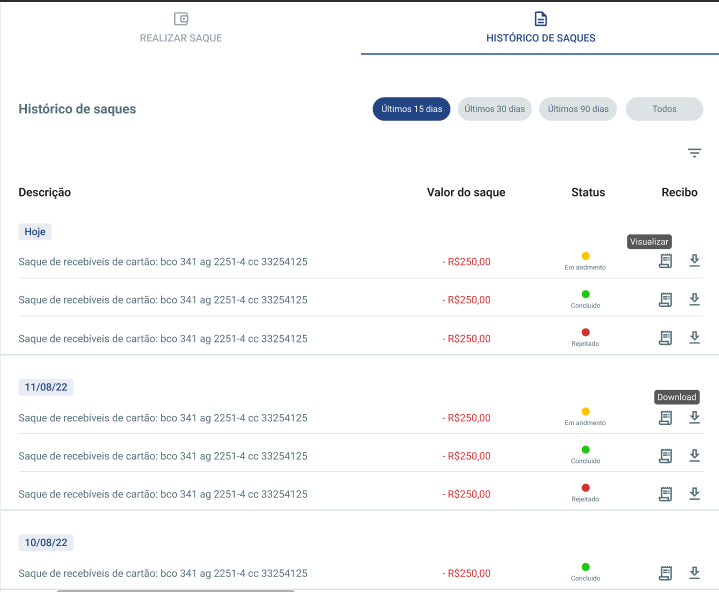Select the 'Últimos 15 dias' period chip

point(412,109)
